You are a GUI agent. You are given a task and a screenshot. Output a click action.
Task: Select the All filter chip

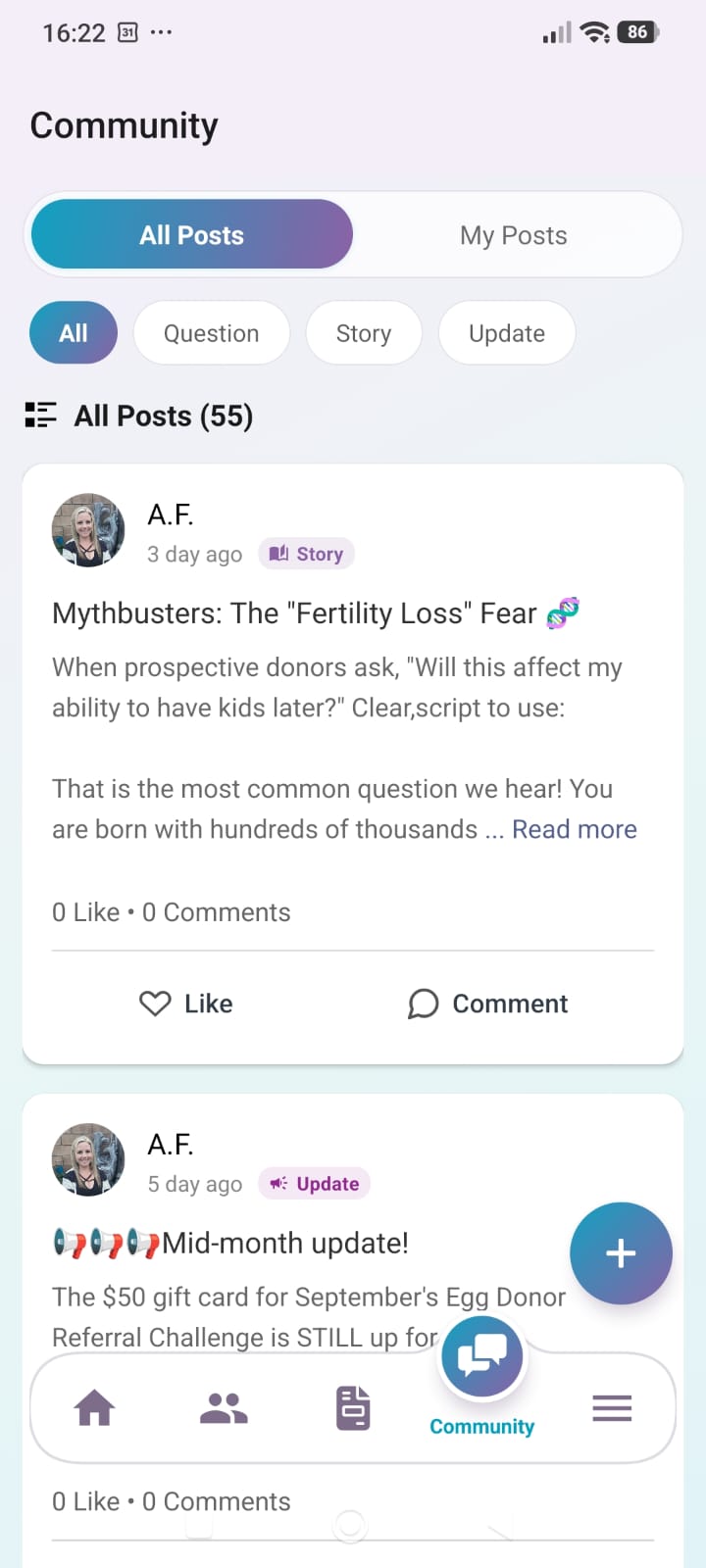74,333
